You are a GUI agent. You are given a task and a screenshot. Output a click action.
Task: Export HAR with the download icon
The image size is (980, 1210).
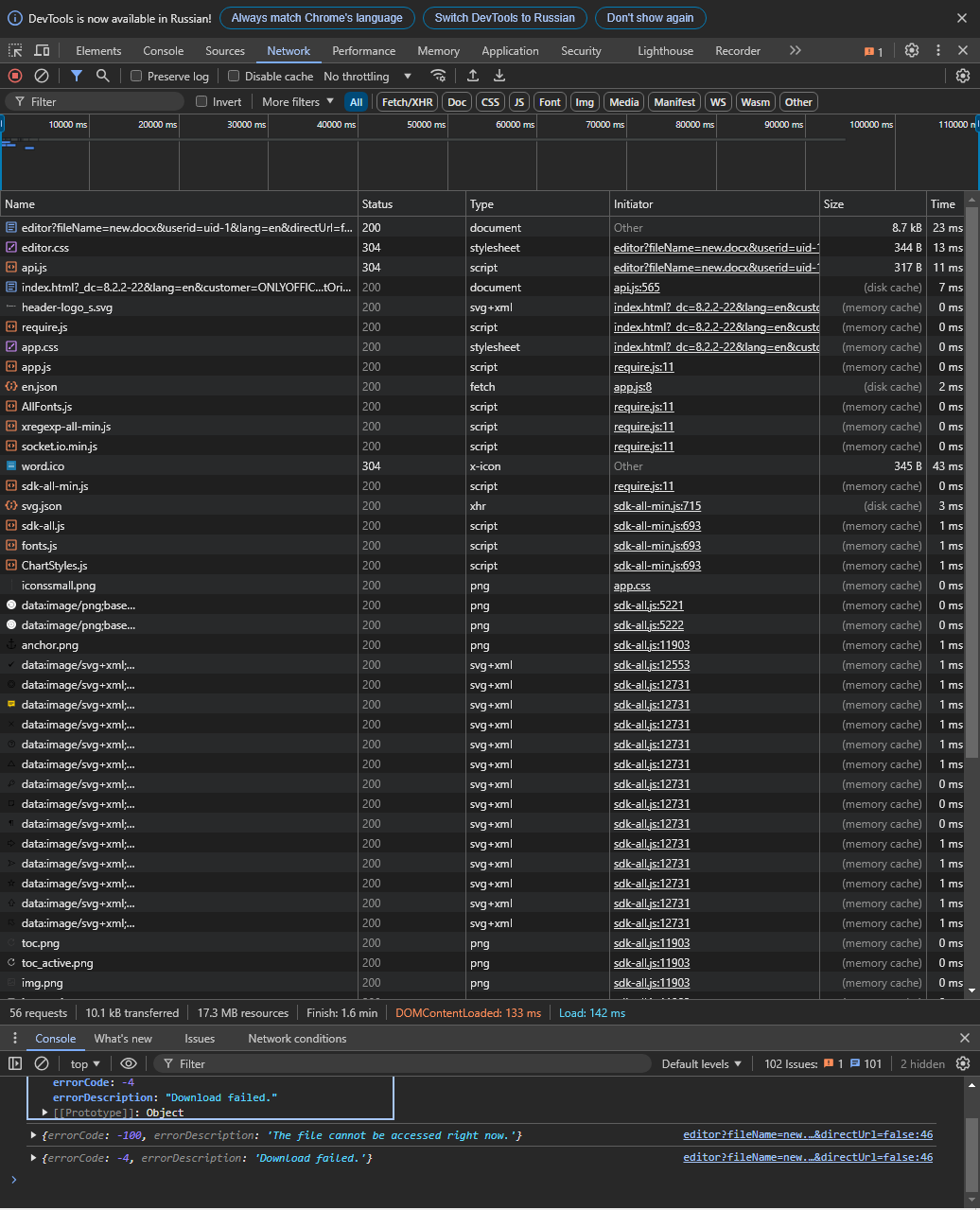pyautogui.click(x=499, y=76)
